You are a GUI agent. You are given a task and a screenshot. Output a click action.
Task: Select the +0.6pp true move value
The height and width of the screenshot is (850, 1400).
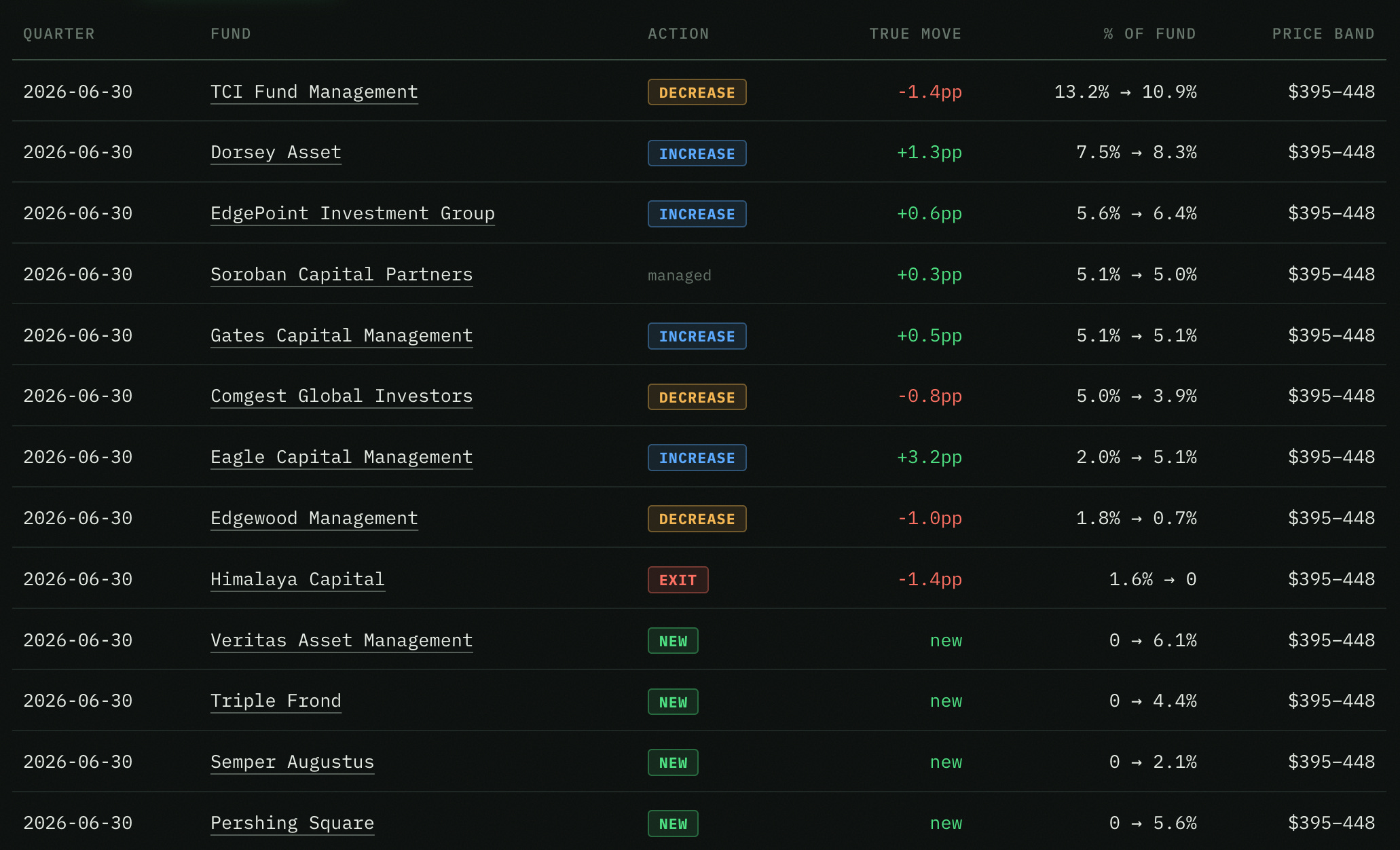(x=929, y=213)
